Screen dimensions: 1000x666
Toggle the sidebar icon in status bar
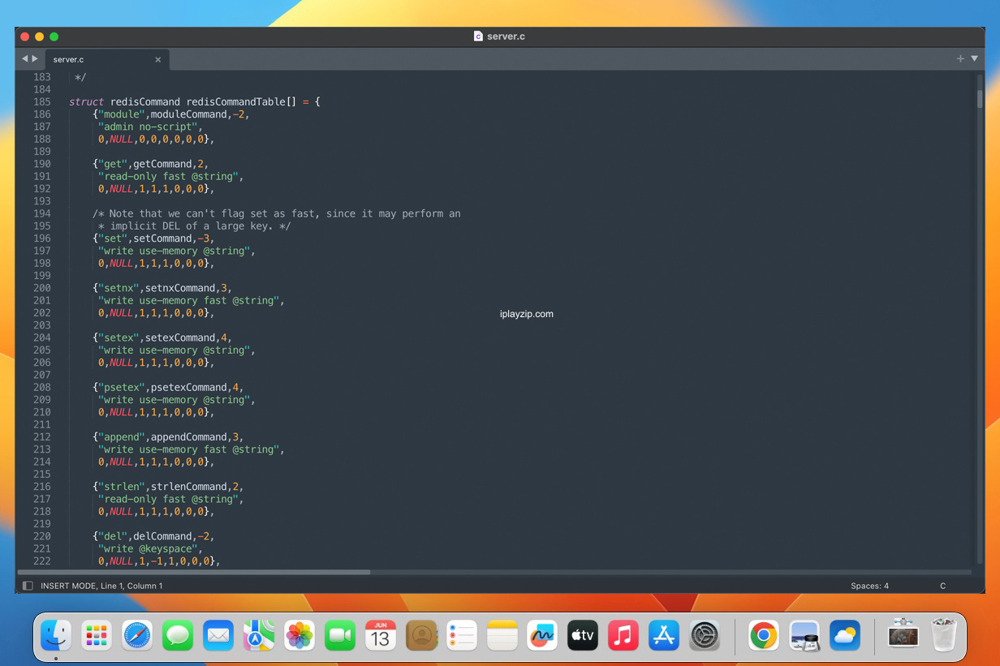point(27,586)
